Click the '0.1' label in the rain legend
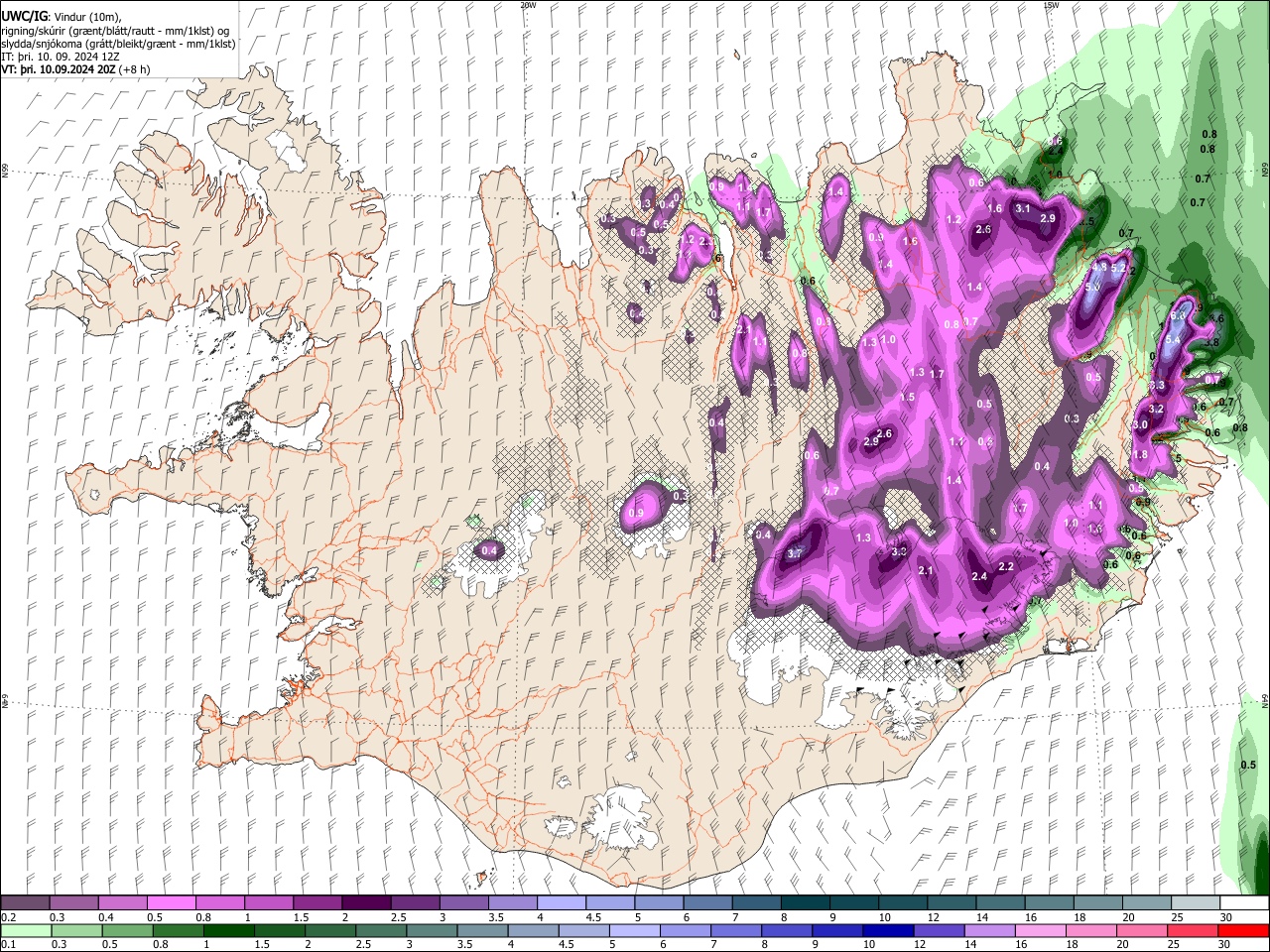The width and height of the screenshot is (1270, 952). click(8, 945)
